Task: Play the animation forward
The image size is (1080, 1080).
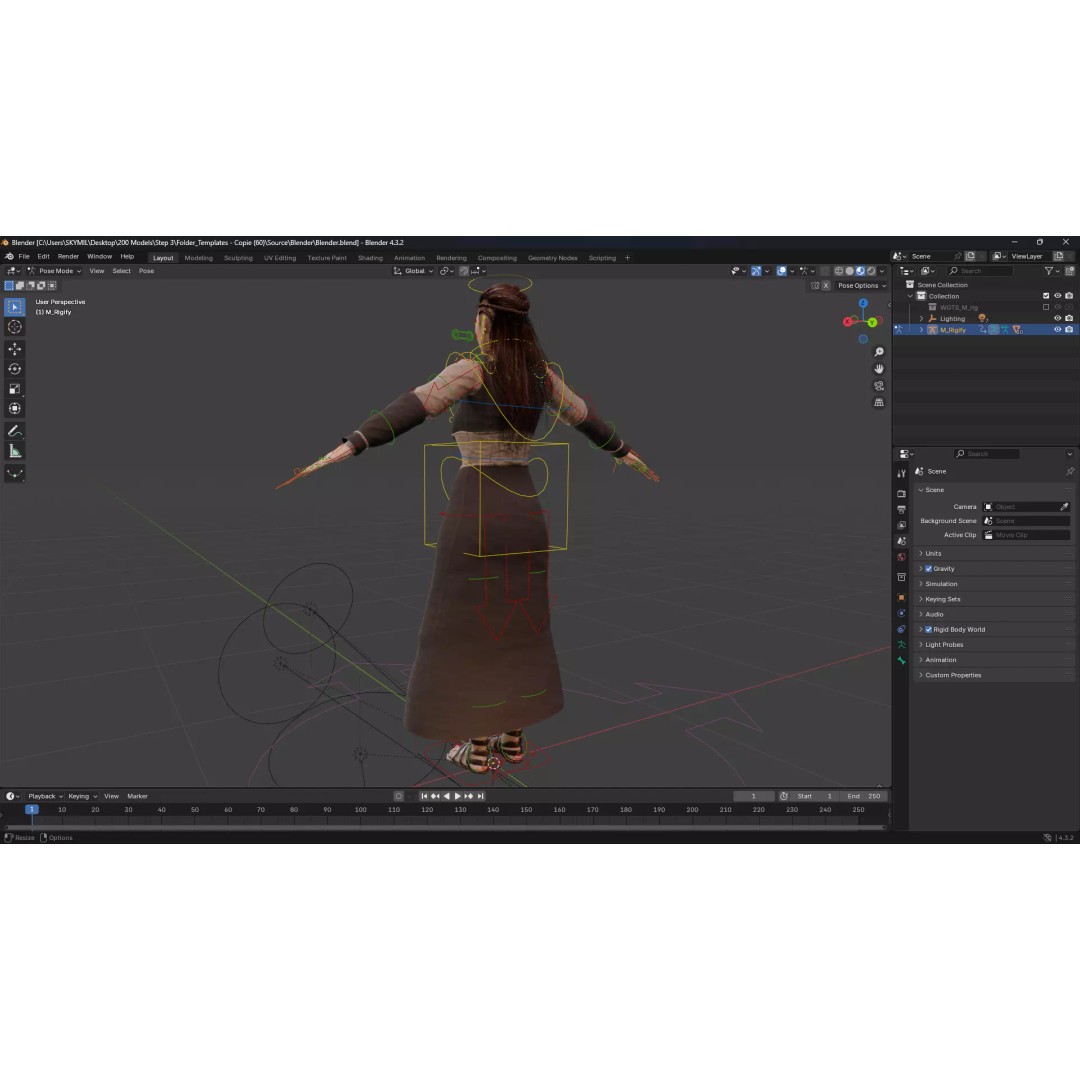Action: tap(457, 796)
